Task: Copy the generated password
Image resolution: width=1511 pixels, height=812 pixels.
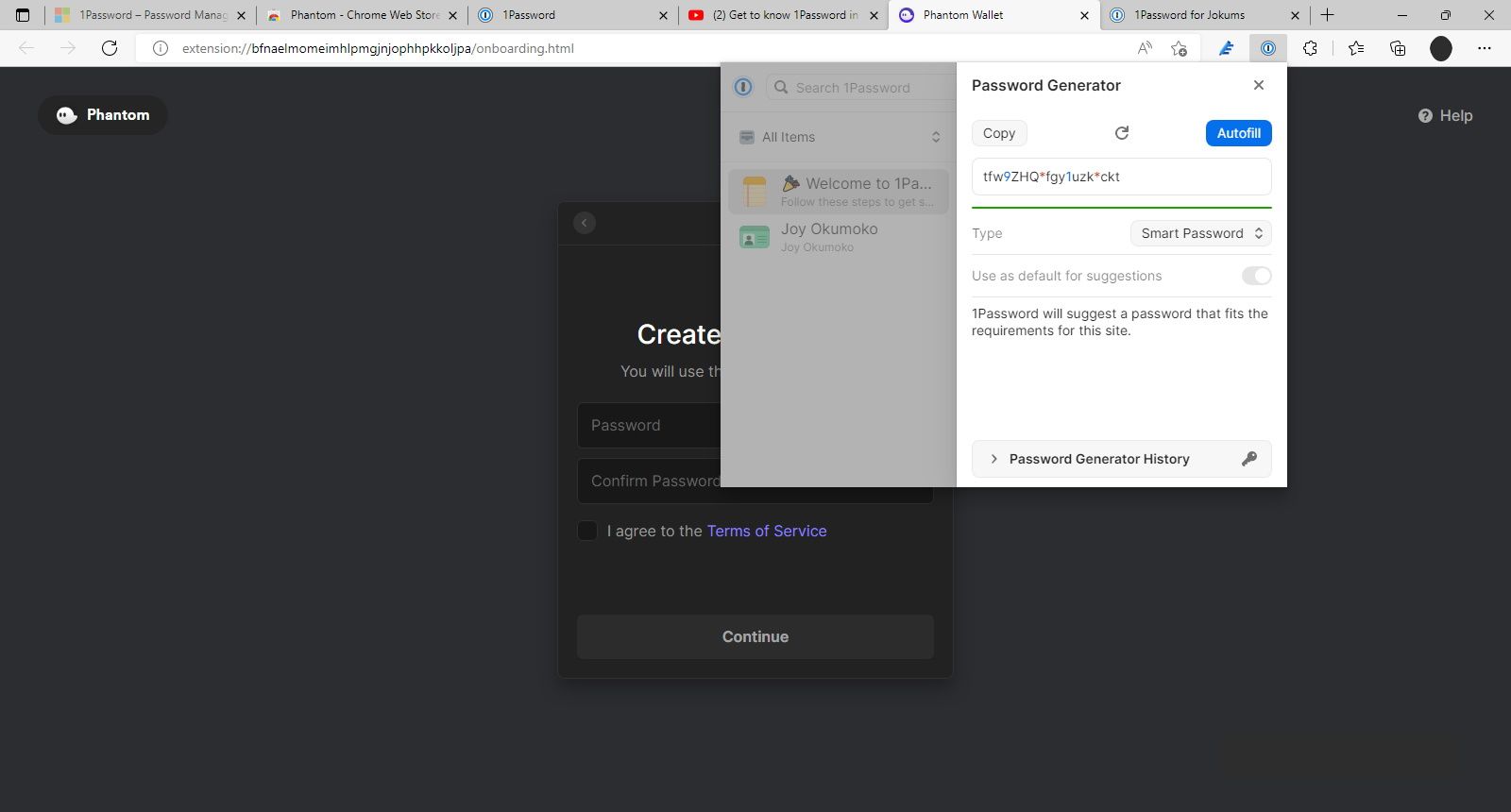Action: [x=999, y=133]
